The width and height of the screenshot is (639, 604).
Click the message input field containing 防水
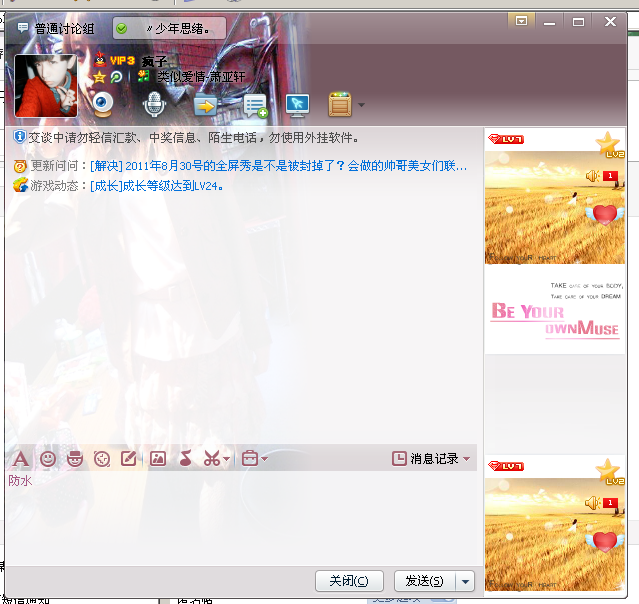click(x=241, y=517)
